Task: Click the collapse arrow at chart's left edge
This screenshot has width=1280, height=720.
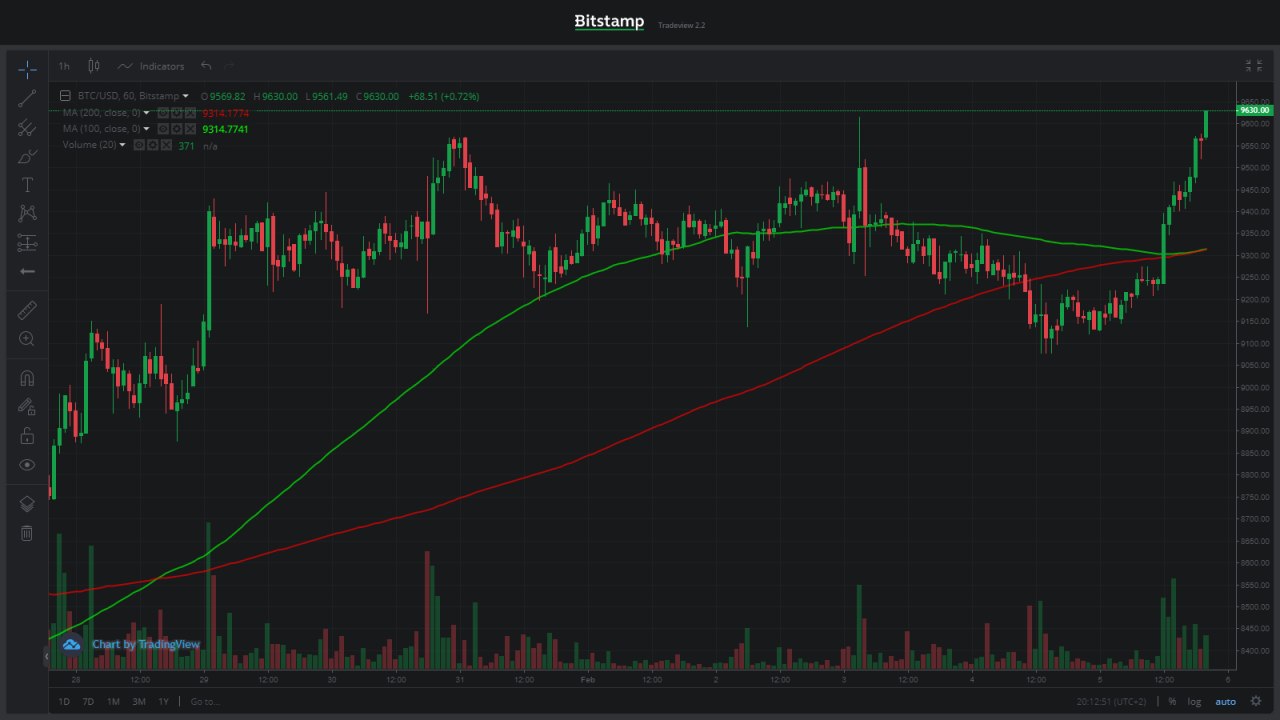Action: pos(45,656)
